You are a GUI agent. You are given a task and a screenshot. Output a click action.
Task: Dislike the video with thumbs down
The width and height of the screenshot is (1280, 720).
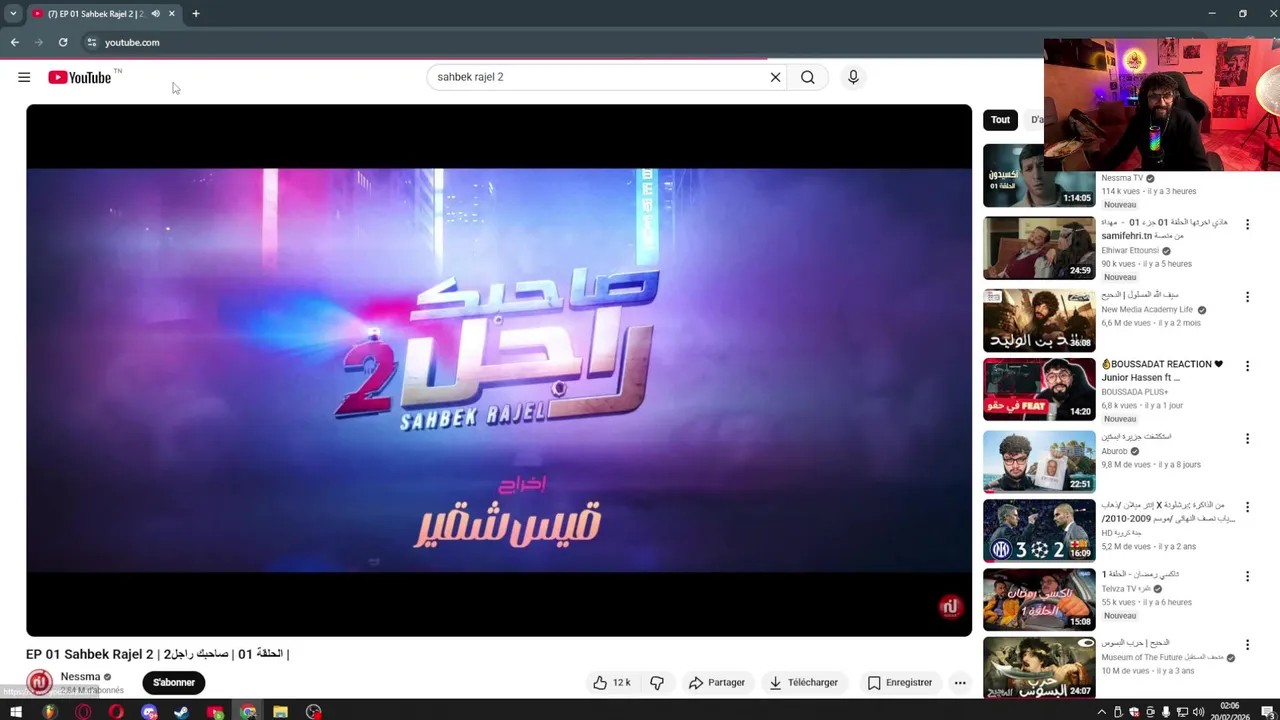(657, 682)
